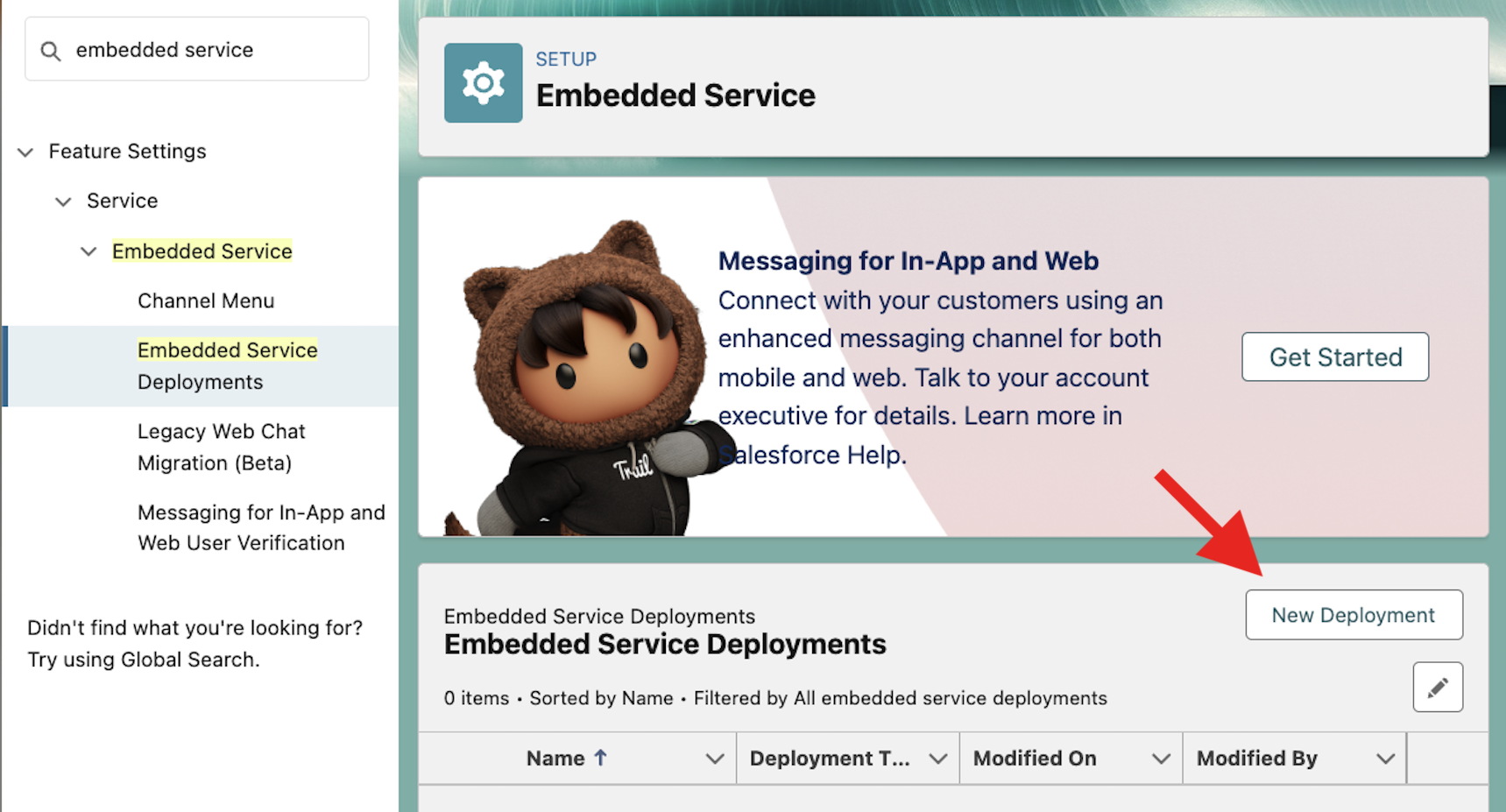Open the Deployment Type column dropdown
The image size is (1506, 812).
point(938,759)
